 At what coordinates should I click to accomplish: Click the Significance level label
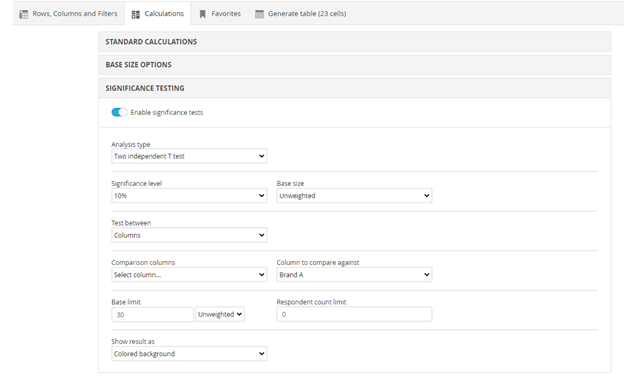coord(136,183)
